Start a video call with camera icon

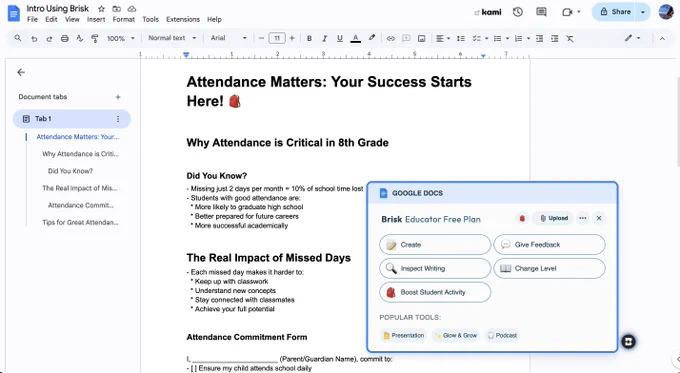567,12
